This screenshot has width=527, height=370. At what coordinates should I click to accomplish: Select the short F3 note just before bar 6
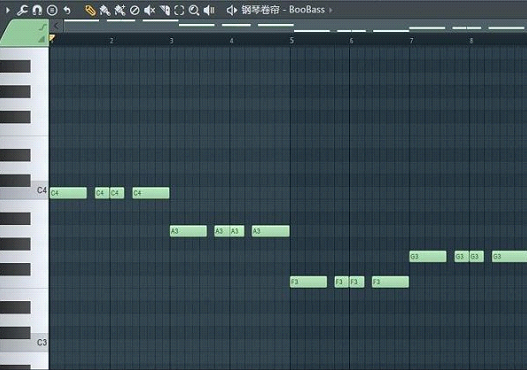(342, 282)
